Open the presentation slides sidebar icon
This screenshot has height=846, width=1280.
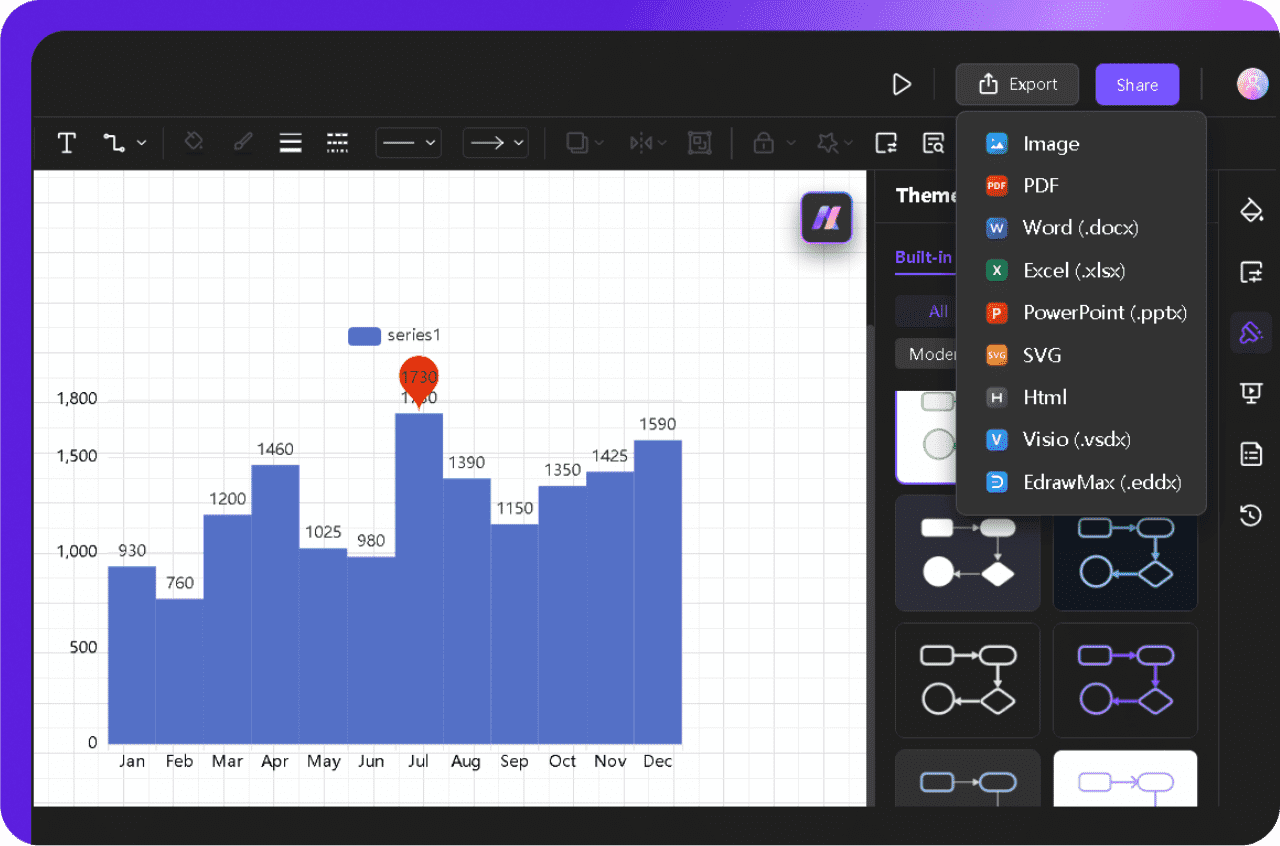[1251, 393]
